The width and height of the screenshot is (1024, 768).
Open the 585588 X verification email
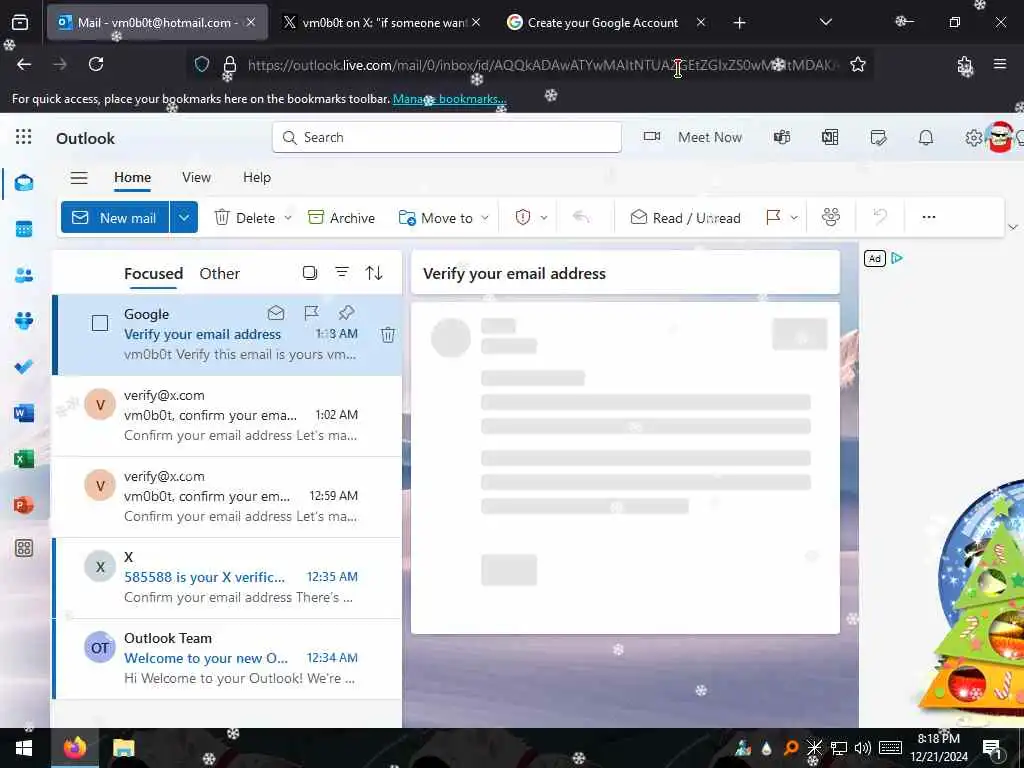coord(227,578)
